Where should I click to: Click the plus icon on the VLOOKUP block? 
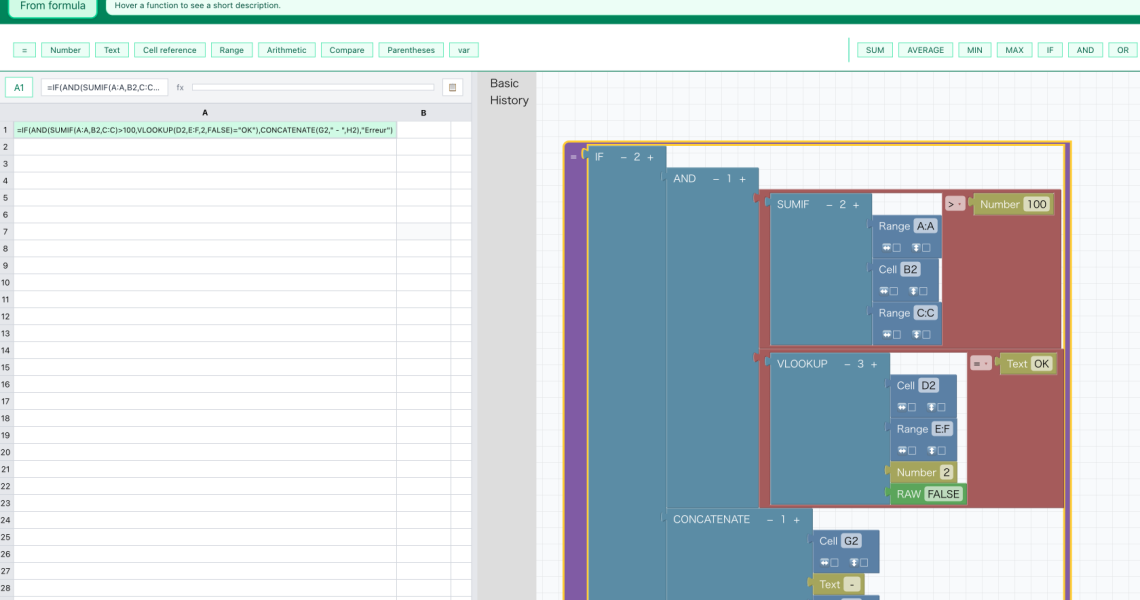tap(873, 364)
